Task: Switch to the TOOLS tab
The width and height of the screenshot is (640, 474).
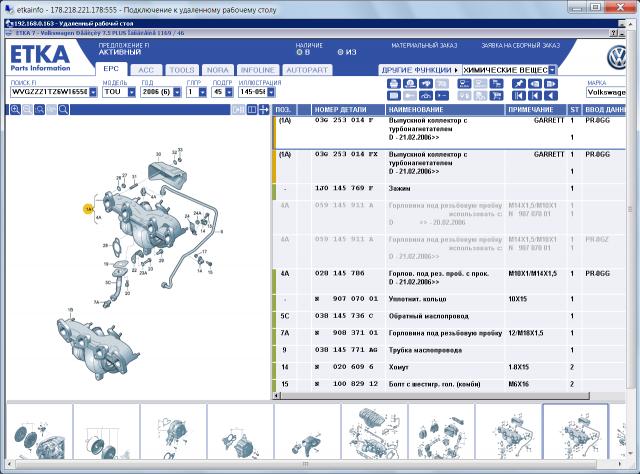Action: 182,70
